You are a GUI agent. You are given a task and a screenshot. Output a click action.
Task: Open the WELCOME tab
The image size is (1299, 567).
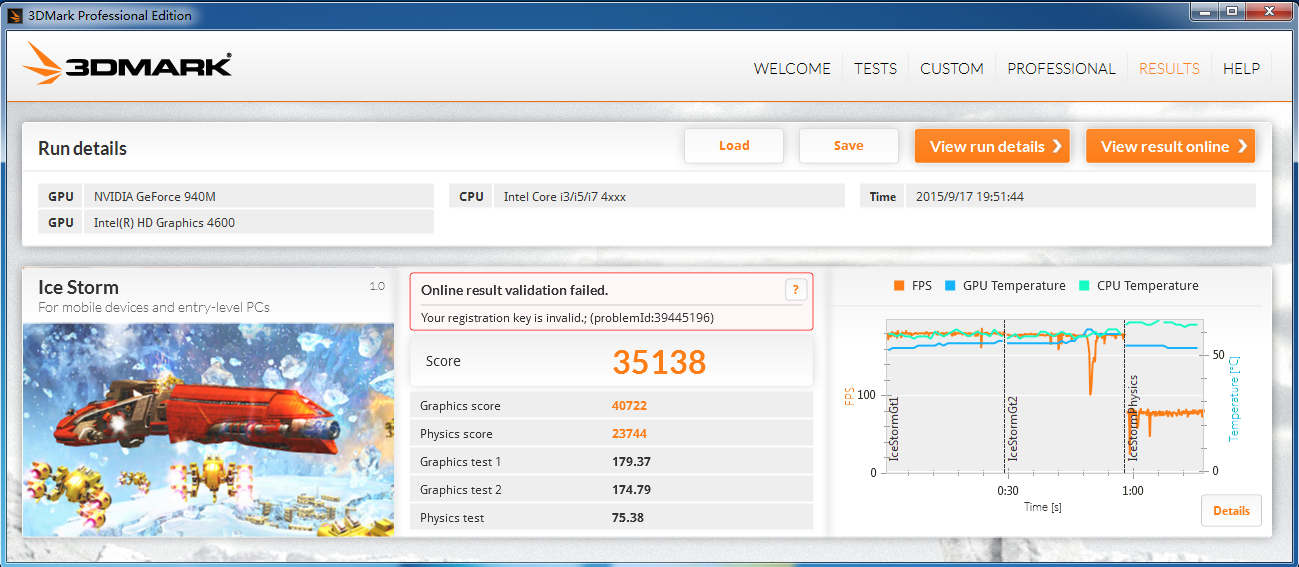coord(792,68)
